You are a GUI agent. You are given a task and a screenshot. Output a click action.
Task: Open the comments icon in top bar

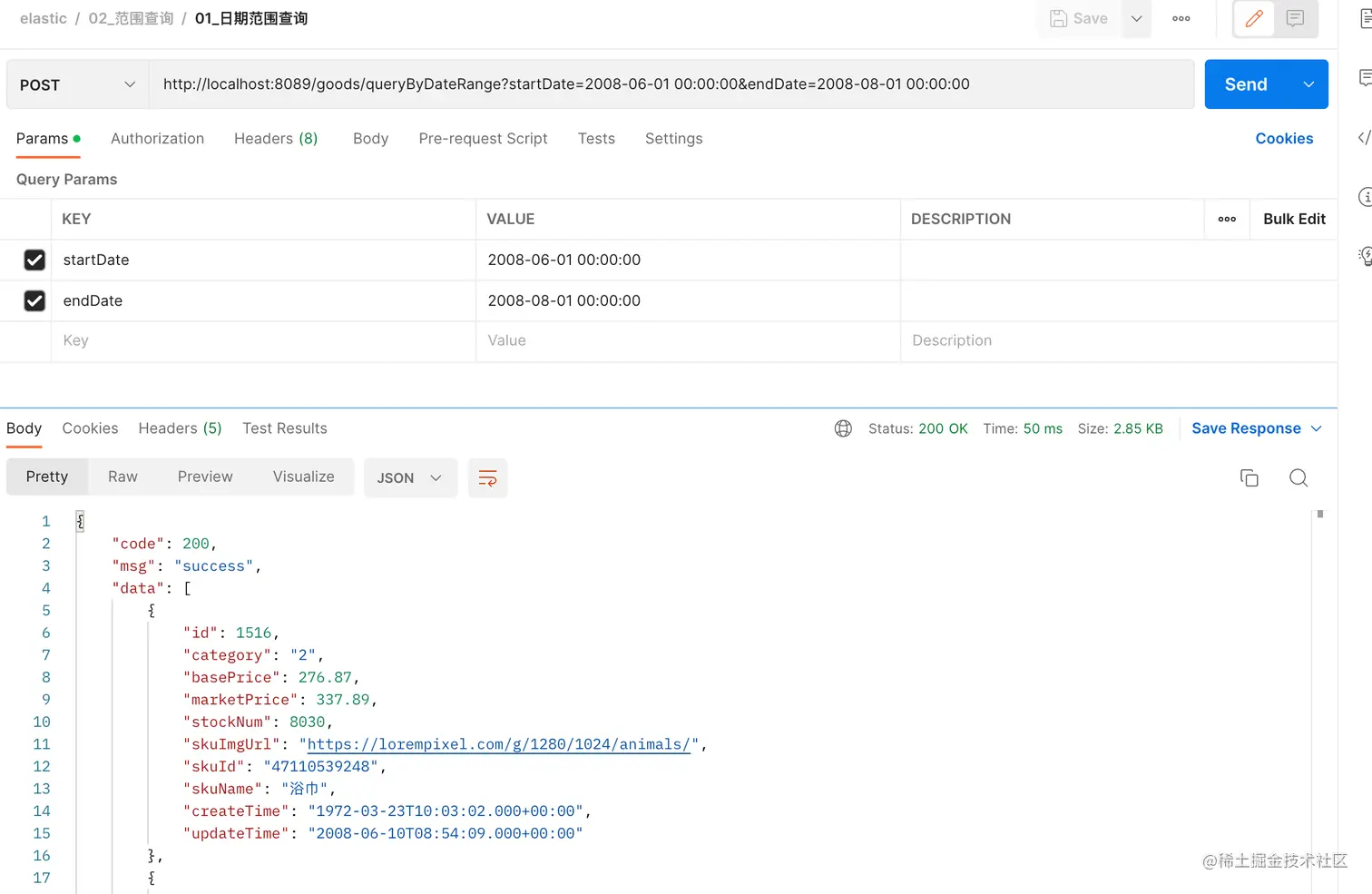click(x=1295, y=18)
